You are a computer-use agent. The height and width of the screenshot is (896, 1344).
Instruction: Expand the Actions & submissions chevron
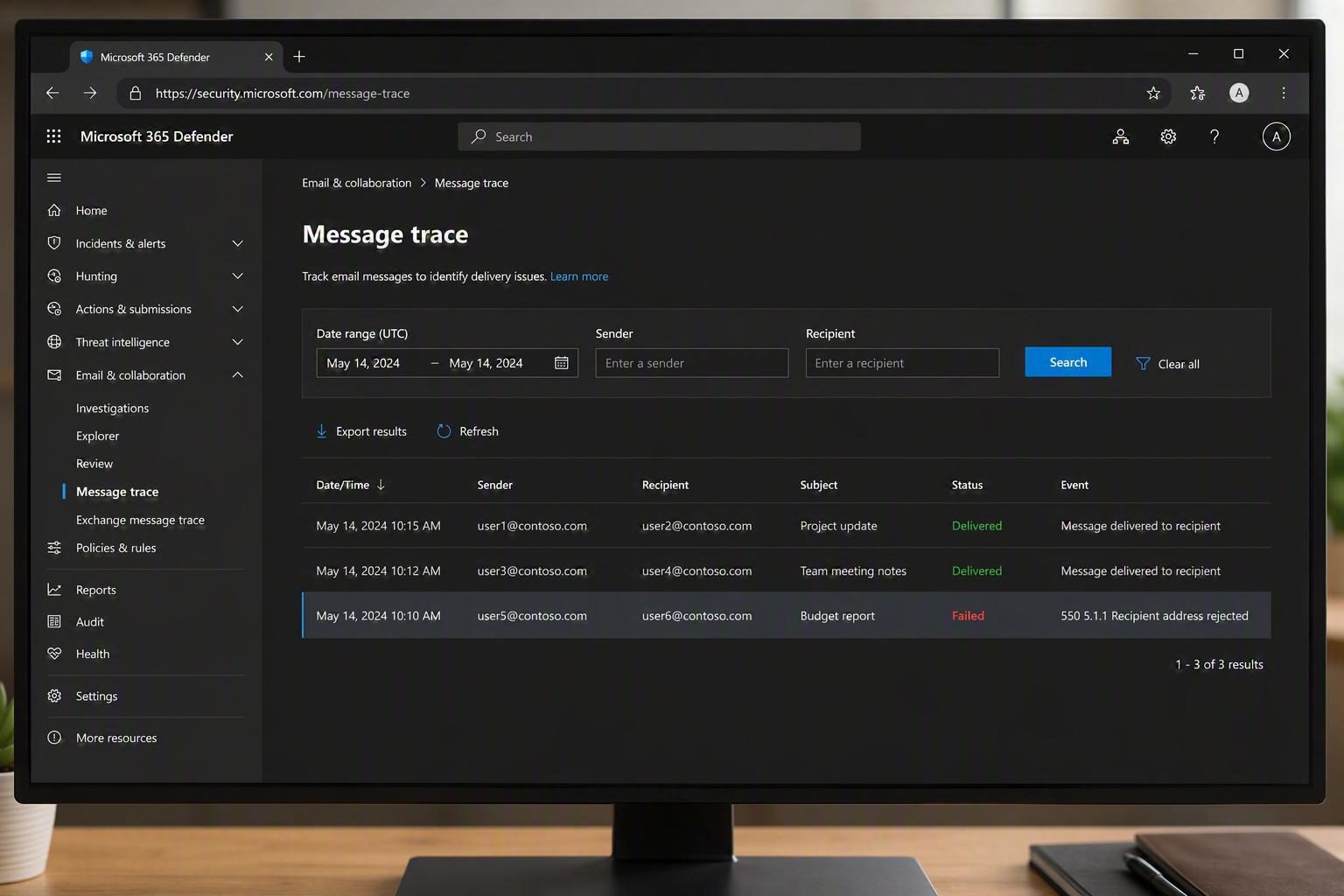[x=237, y=309]
